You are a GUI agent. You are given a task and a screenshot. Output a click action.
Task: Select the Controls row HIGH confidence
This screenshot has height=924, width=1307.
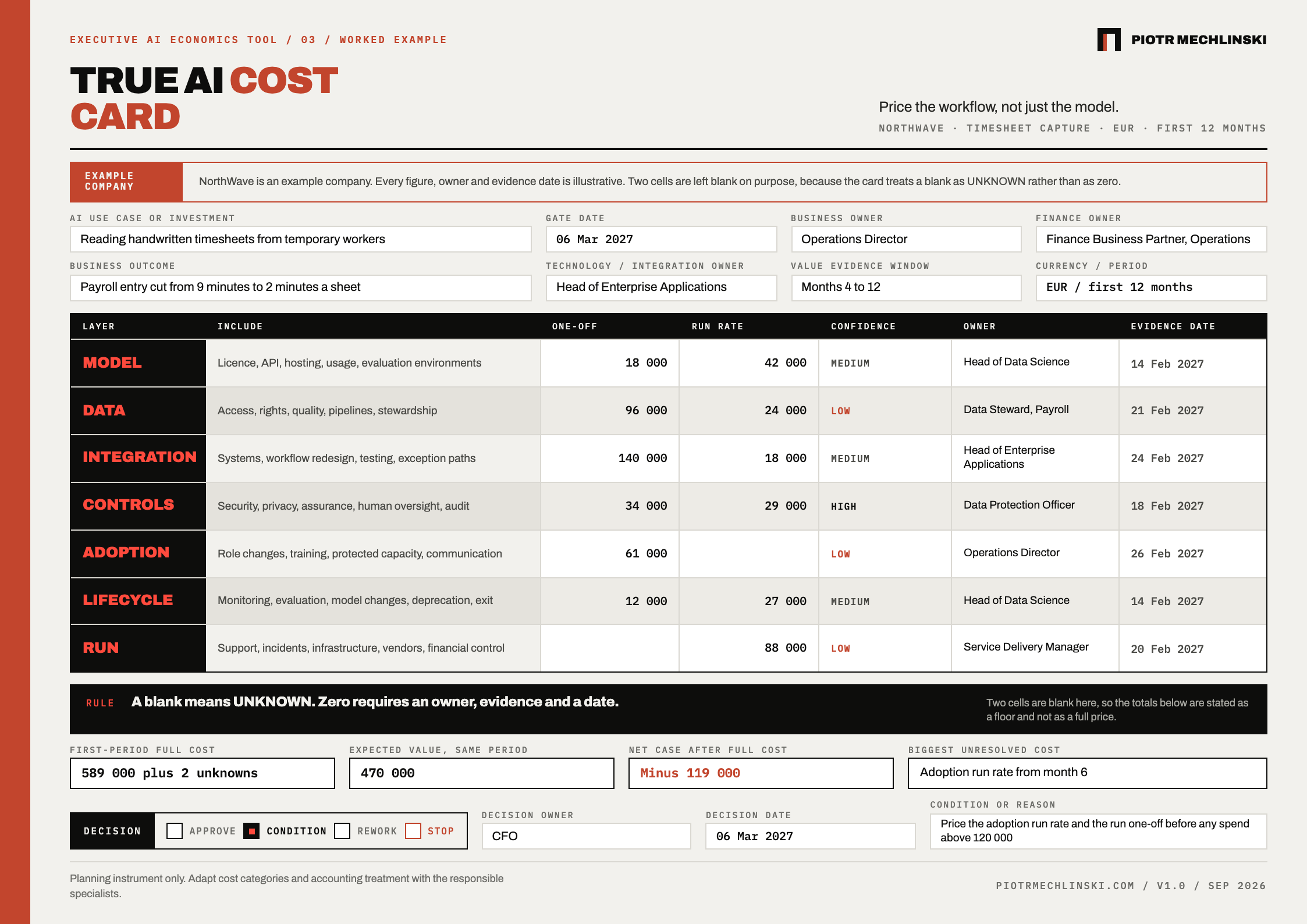coord(843,506)
